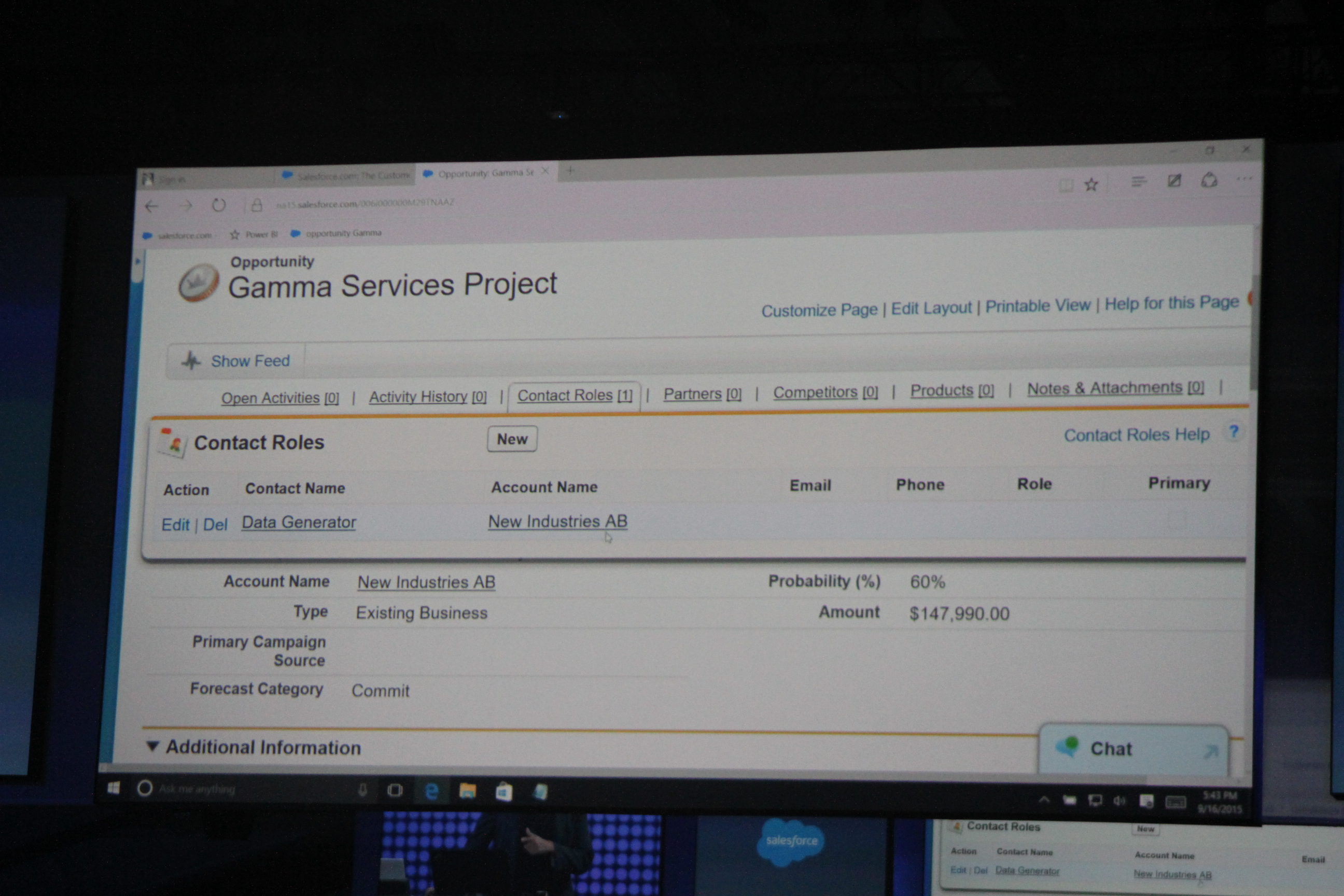Image resolution: width=1344 pixels, height=896 pixels.
Task: Open the Hub three-lines icon
Action: coord(1139,183)
